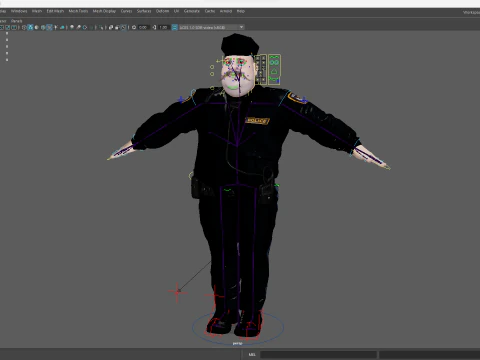Click the MEL script language label
Image resolution: width=480 pixels, height=360 pixels.
pos(252,355)
